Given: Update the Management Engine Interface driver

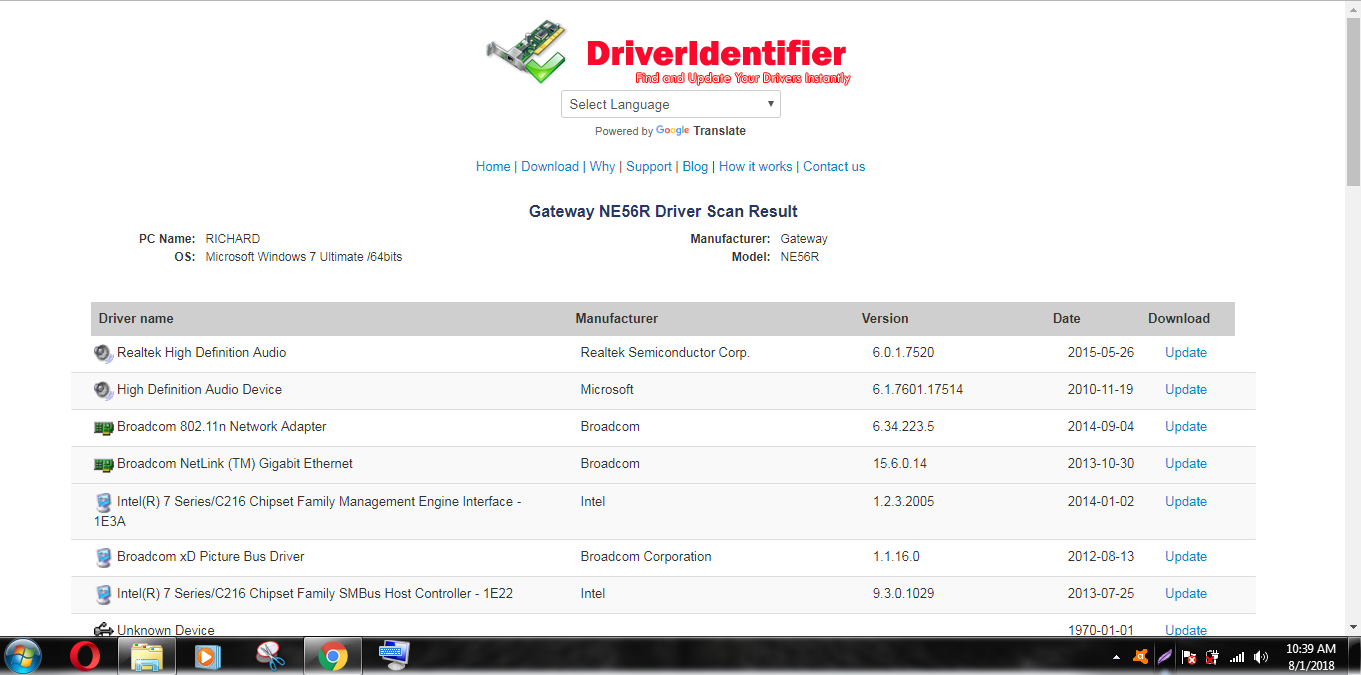Looking at the screenshot, I should click(1186, 502).
